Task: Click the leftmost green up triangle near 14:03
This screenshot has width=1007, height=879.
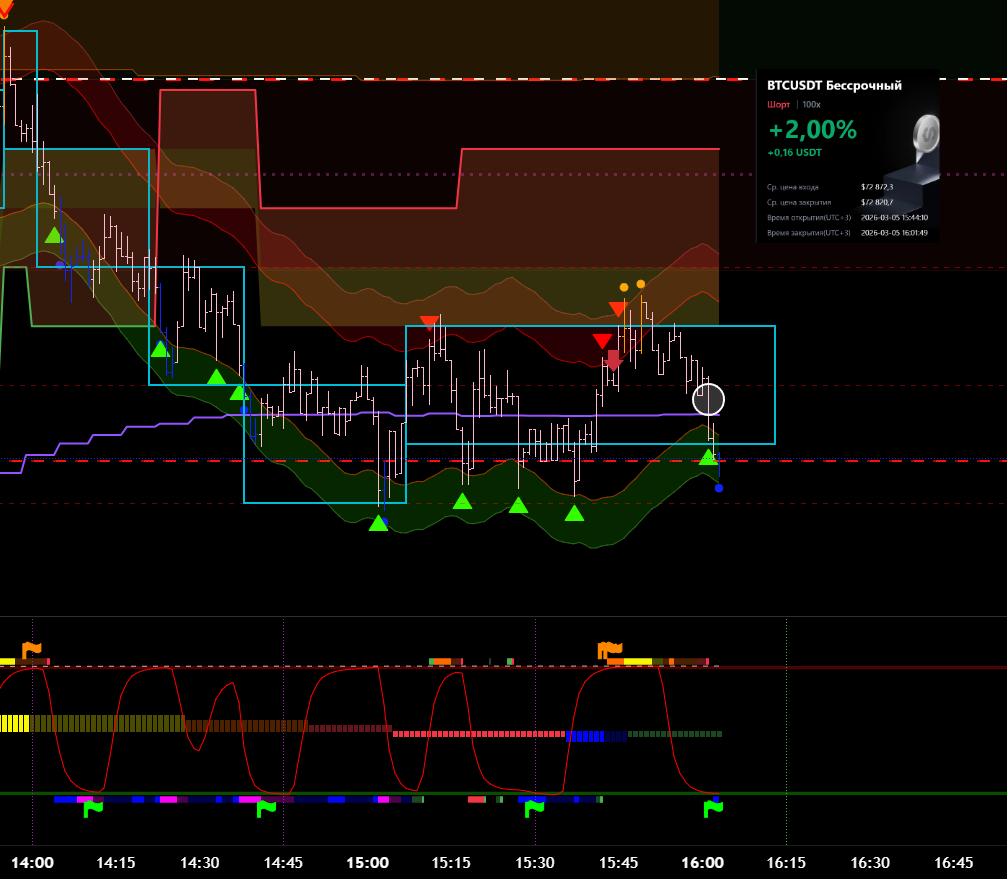Action: (x=54, y=235)
